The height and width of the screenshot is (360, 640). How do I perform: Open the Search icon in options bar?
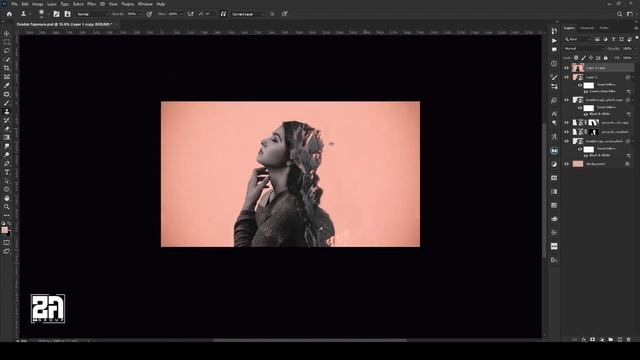[619, 14]
